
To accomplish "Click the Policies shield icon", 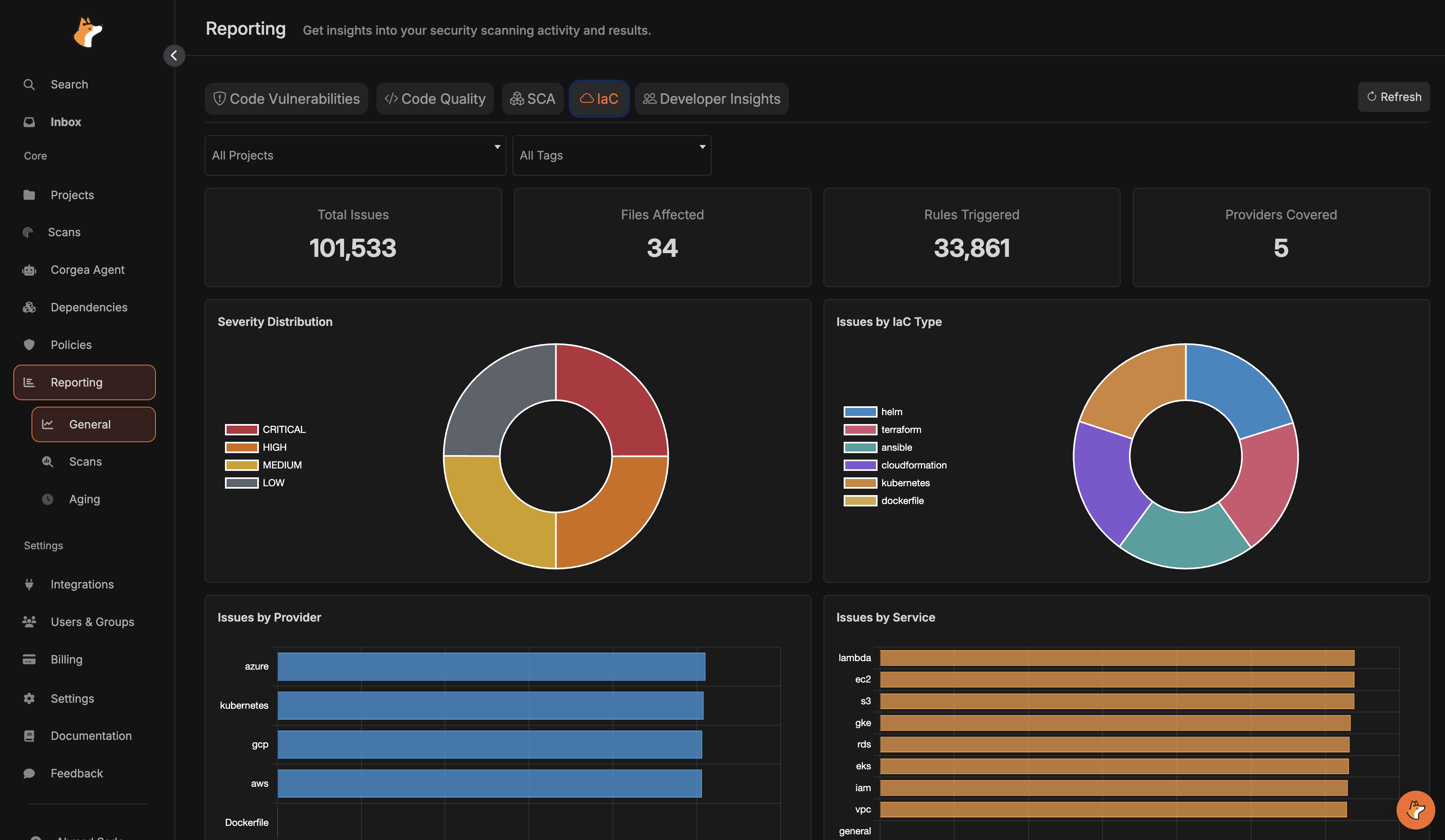I will click(x=29, y=344).
